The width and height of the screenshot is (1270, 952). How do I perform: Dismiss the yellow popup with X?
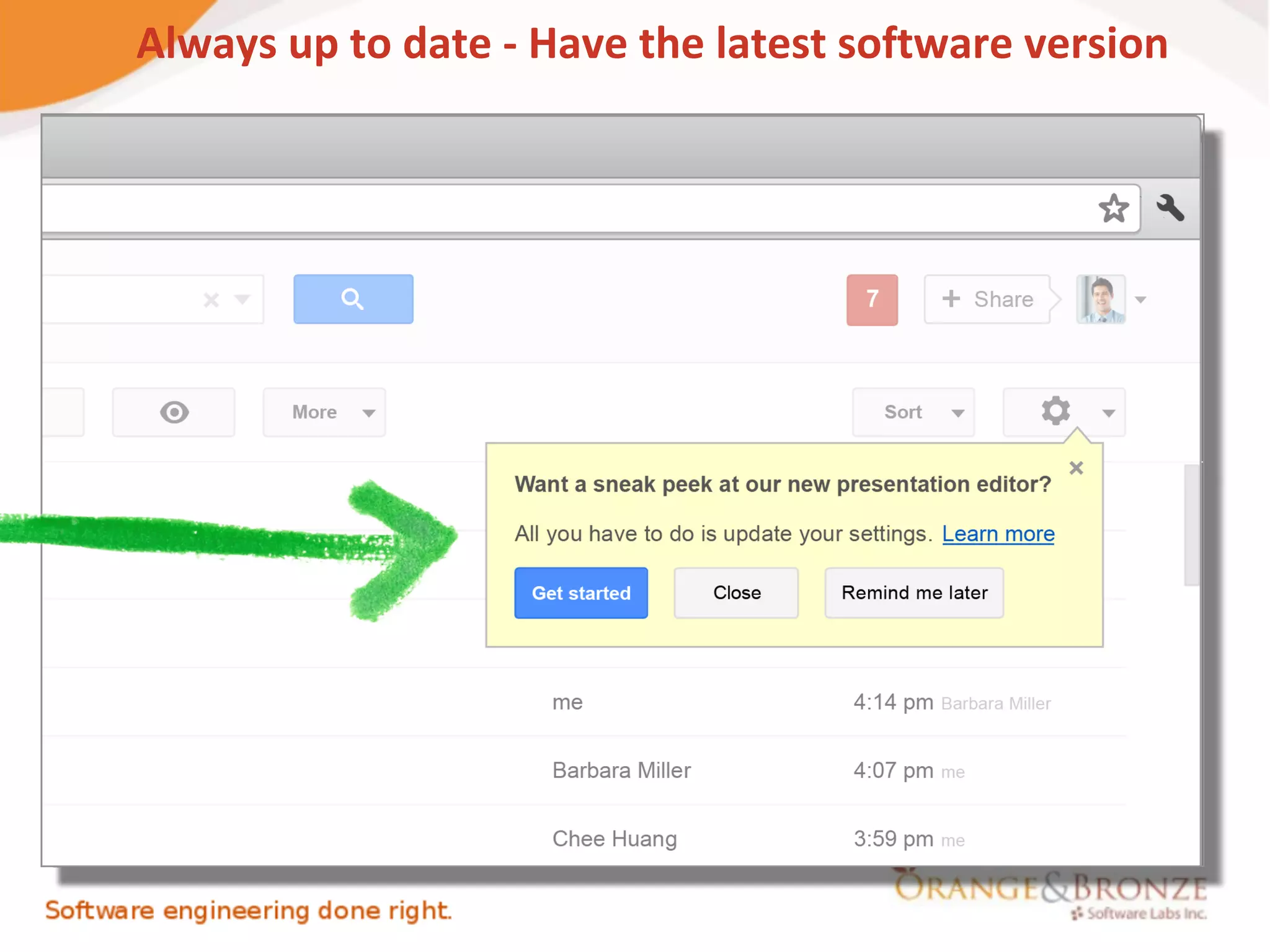click(1077, 468)
